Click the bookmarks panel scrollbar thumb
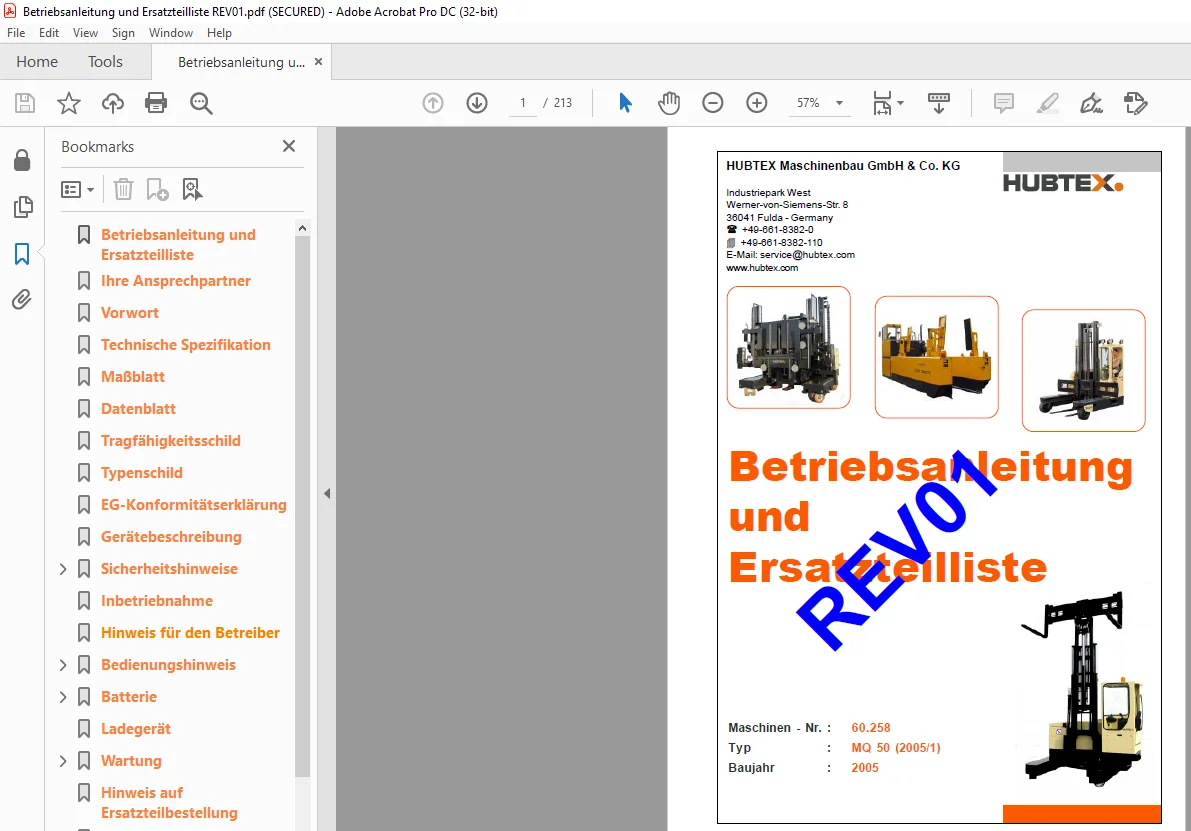Viewport: 1191px width, 831px height. tap(302, 505)
